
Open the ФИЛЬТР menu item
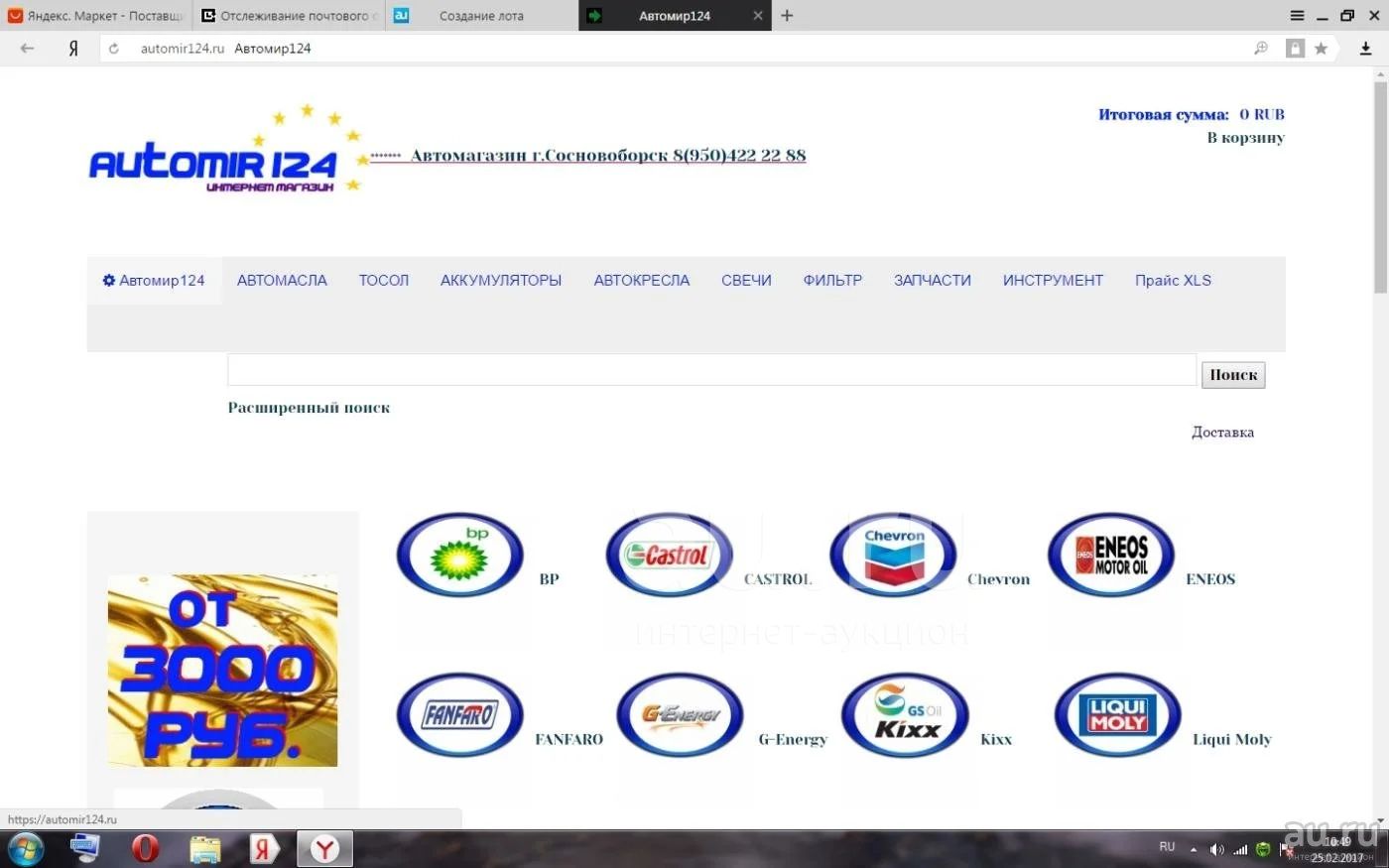pos(832,280)
